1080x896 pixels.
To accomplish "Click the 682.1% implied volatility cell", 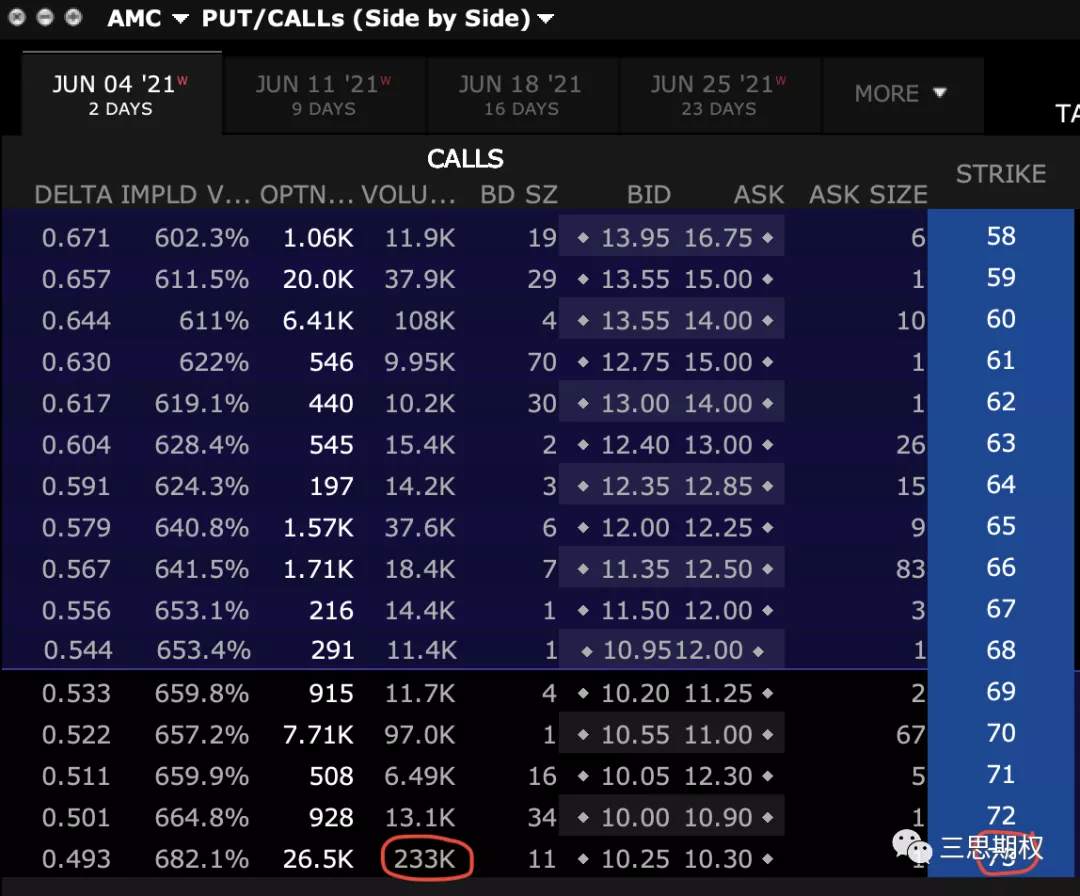I will [201, 859].
